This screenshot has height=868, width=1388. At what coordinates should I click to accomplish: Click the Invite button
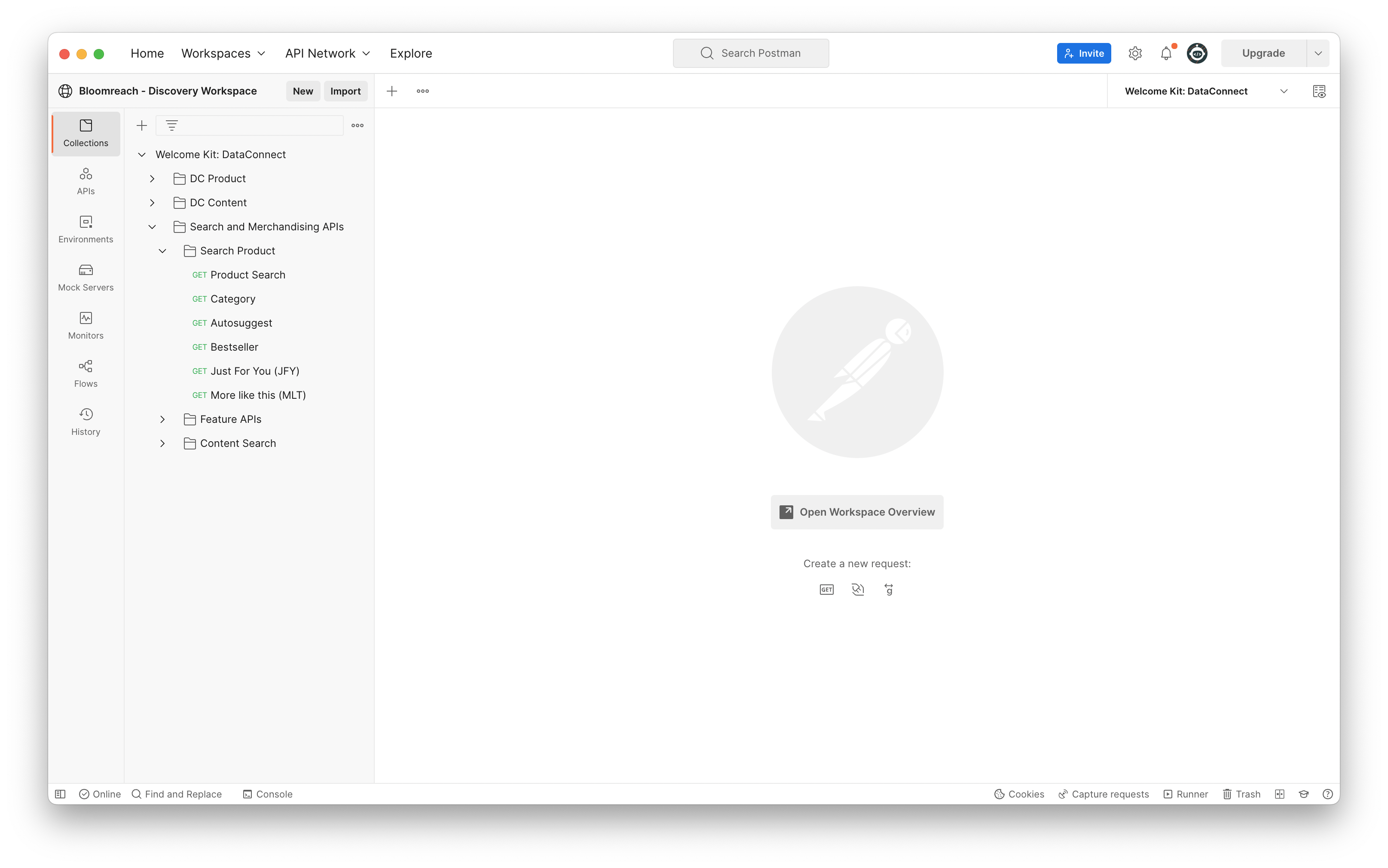pyautogui.click(x=1083, y=53)
